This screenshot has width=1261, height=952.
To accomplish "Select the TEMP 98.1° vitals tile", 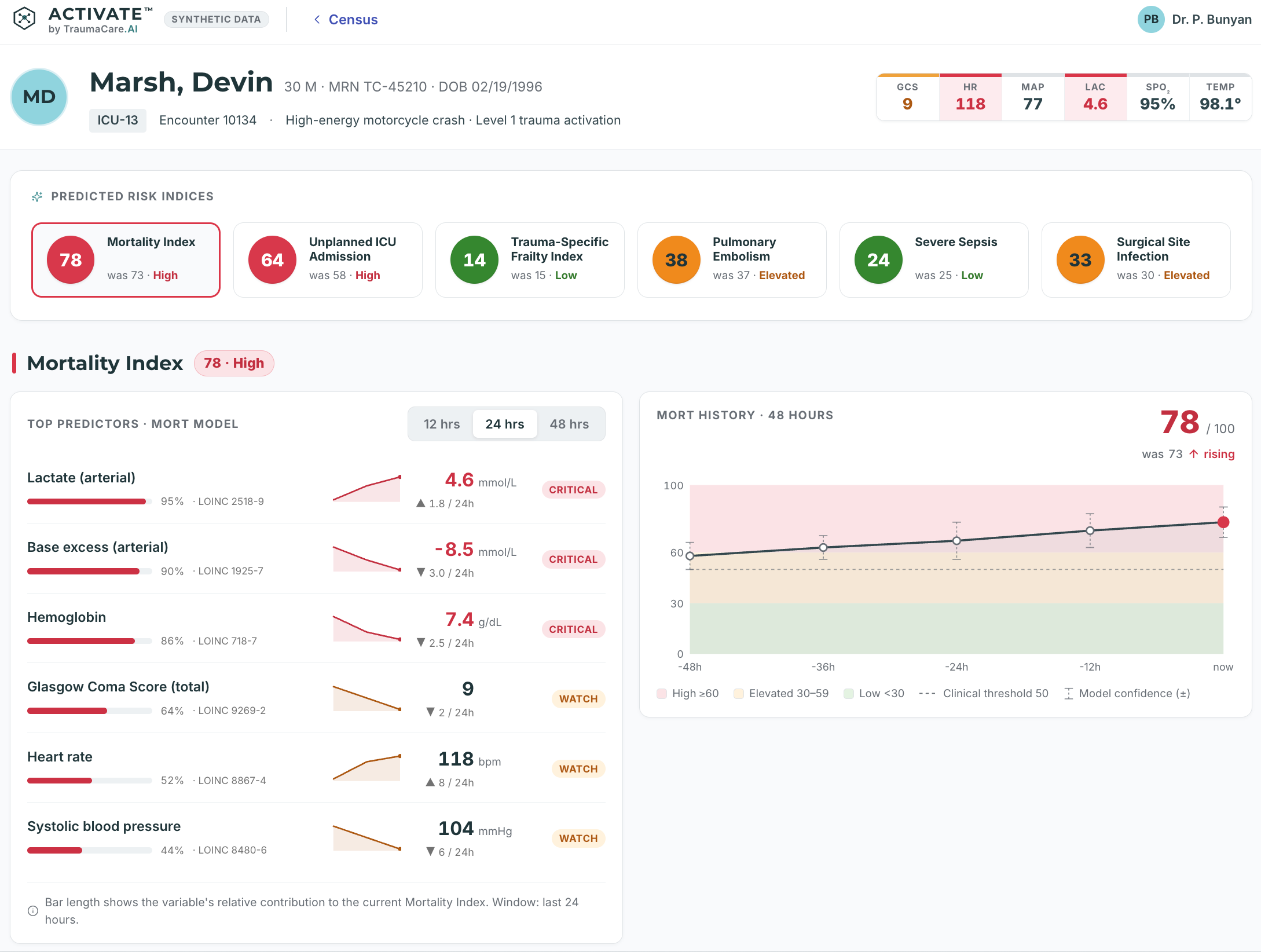I will click(1220, 97).
